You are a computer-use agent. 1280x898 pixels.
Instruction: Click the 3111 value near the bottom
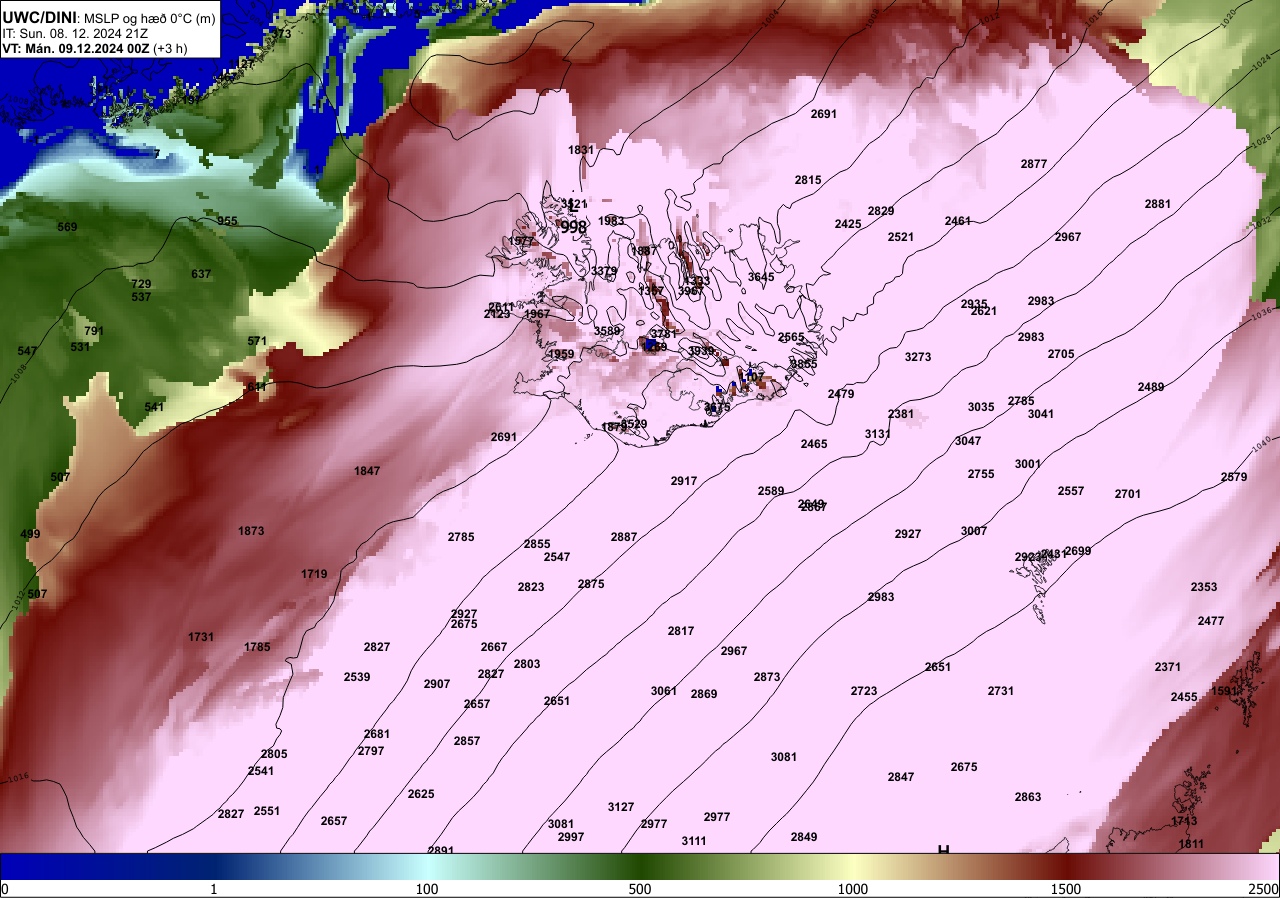coord(694,841)
